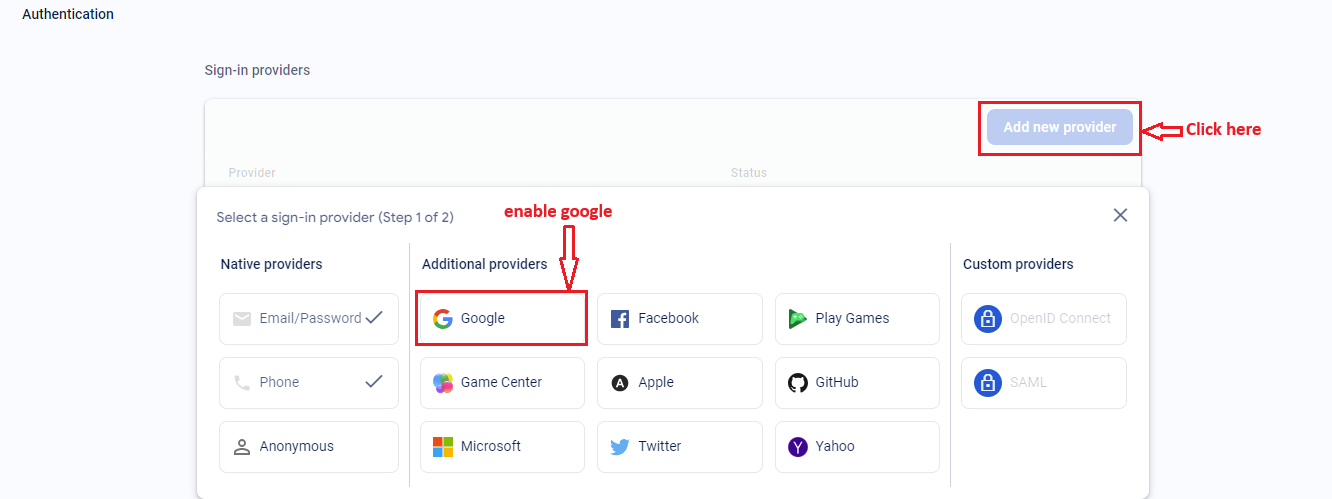Close the sign-in provider dialog
This screenshot has height=499, width=1332.
pos(1120,215)
